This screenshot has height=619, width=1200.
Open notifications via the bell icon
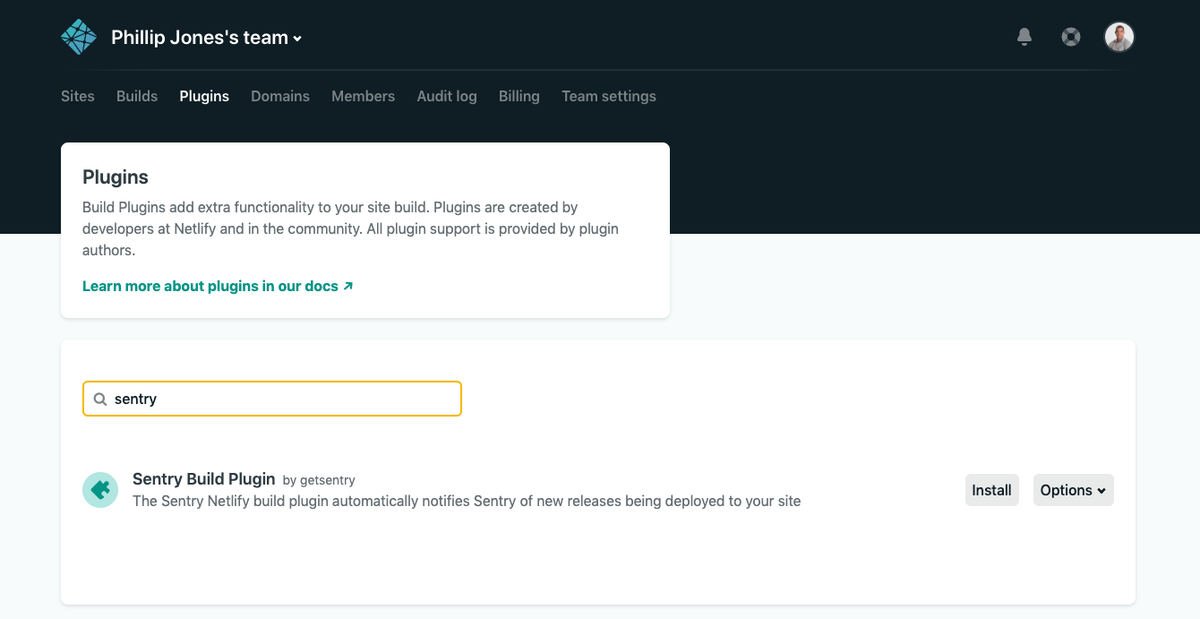tap(1024, 35)
